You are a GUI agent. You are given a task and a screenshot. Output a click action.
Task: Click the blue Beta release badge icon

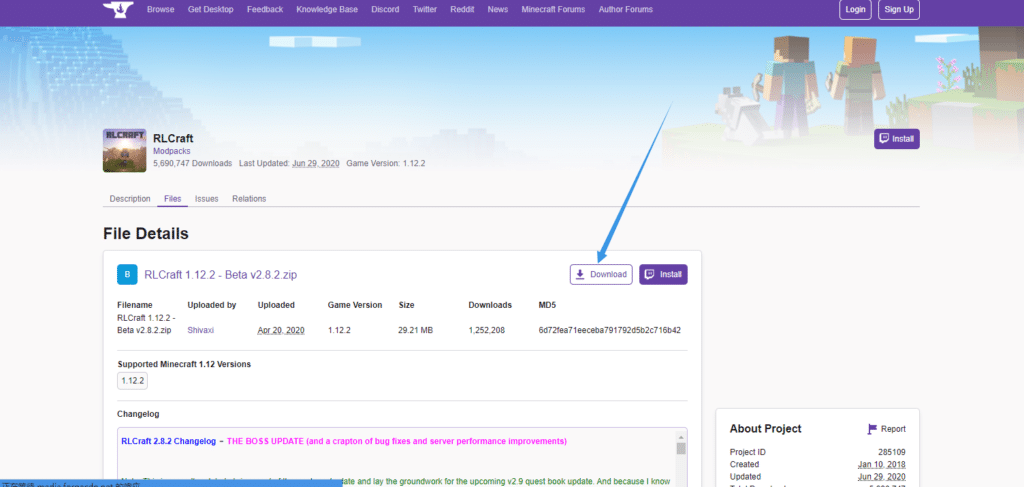pos(127,274)
